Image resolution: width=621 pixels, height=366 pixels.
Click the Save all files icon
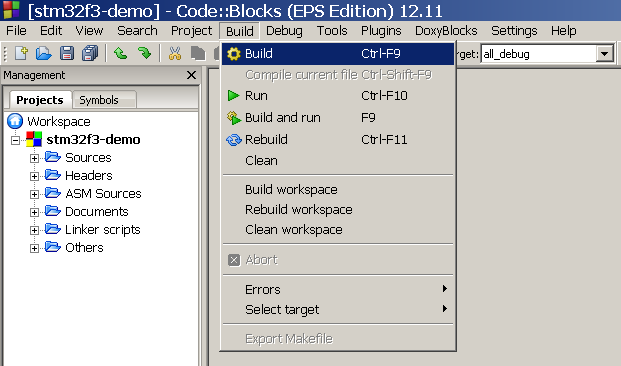point(90,53)
